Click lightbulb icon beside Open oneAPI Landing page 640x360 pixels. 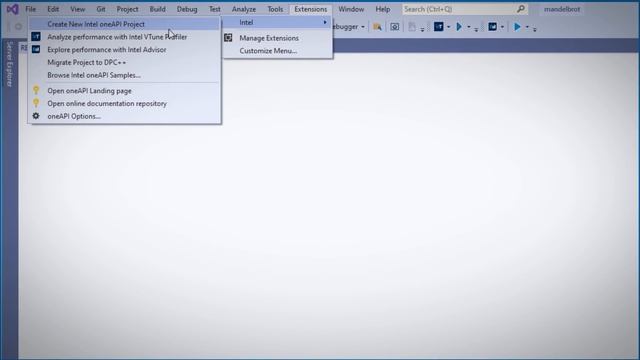[x=36, y=90]
